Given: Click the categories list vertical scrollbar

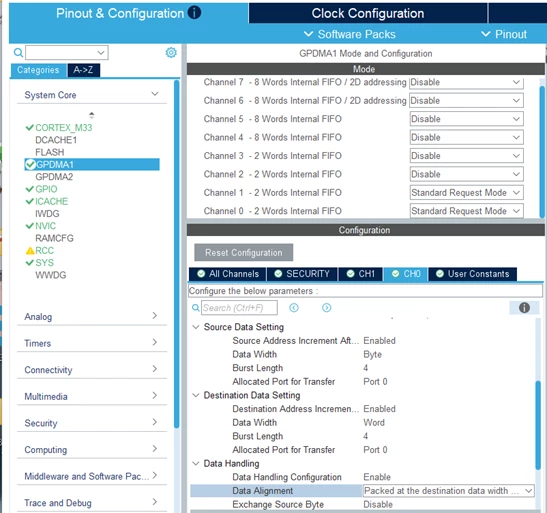Looking at the screenshot, I should [x=177, y=254].
